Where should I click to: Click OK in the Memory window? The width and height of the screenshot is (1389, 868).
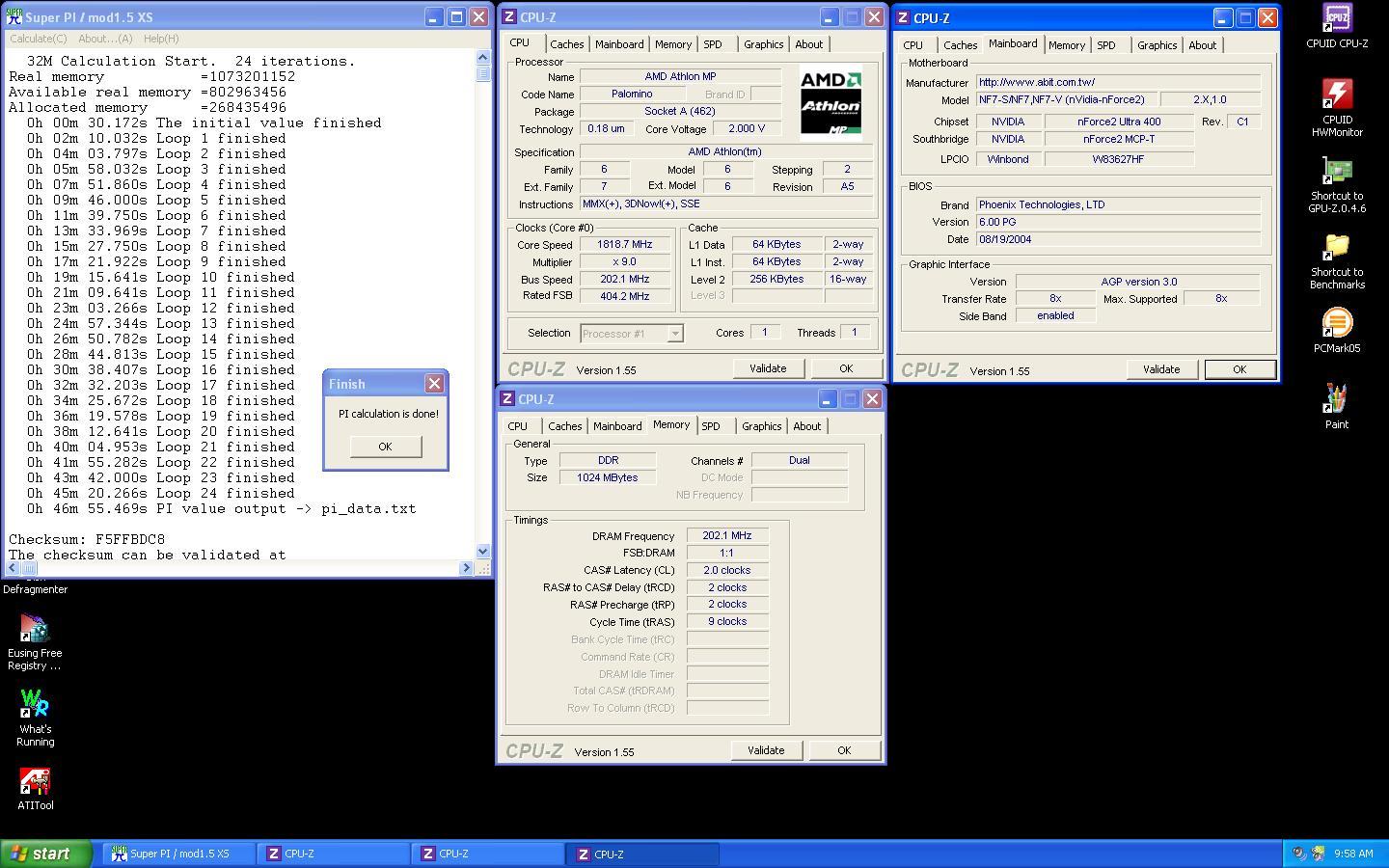point(844,750)
